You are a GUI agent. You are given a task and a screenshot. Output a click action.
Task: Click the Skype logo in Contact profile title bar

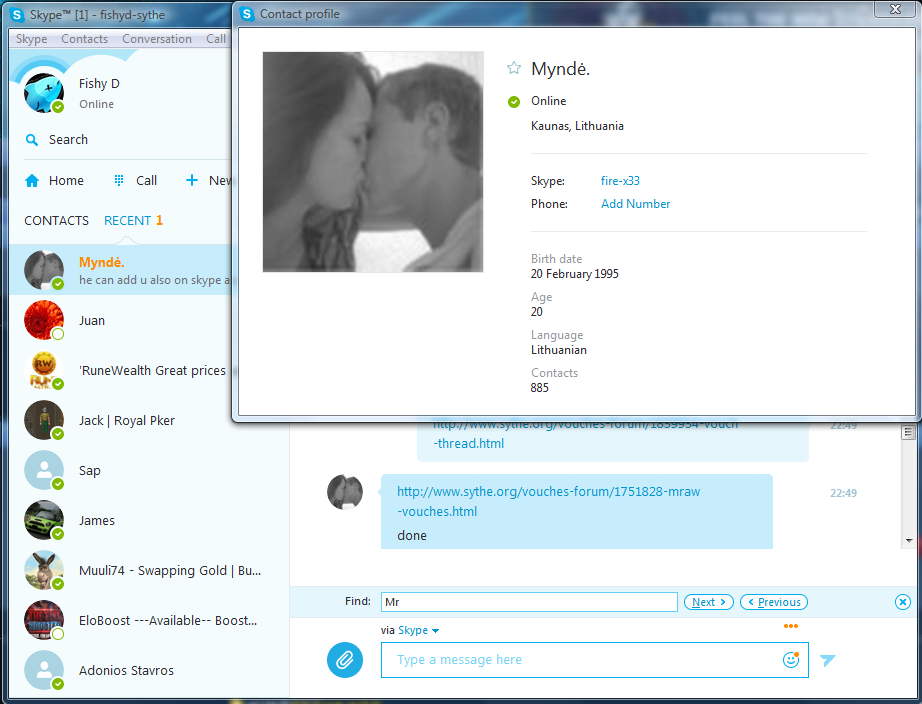[x=248, y=14]
